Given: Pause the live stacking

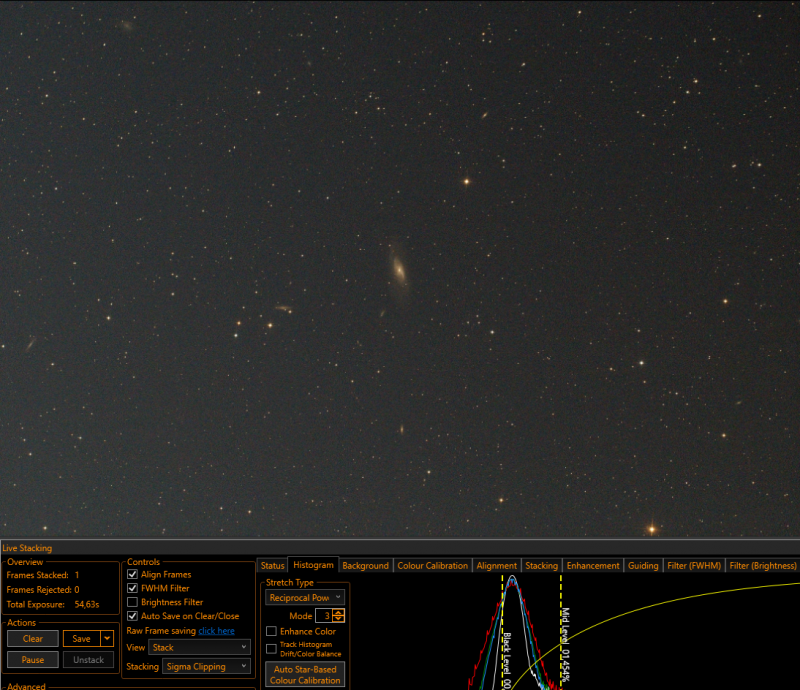Looking at the screenshot, I should point(33,659).
